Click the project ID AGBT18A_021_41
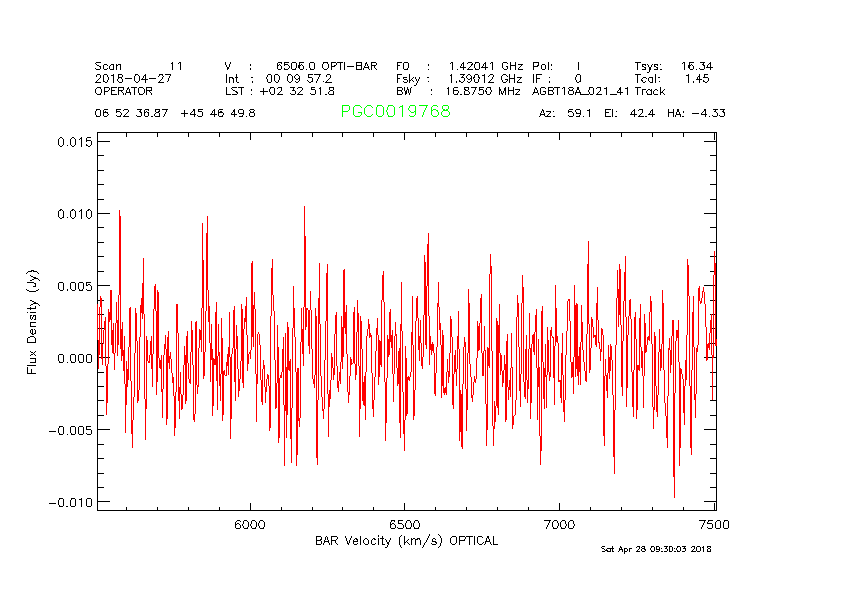 (x=580, y=90)
